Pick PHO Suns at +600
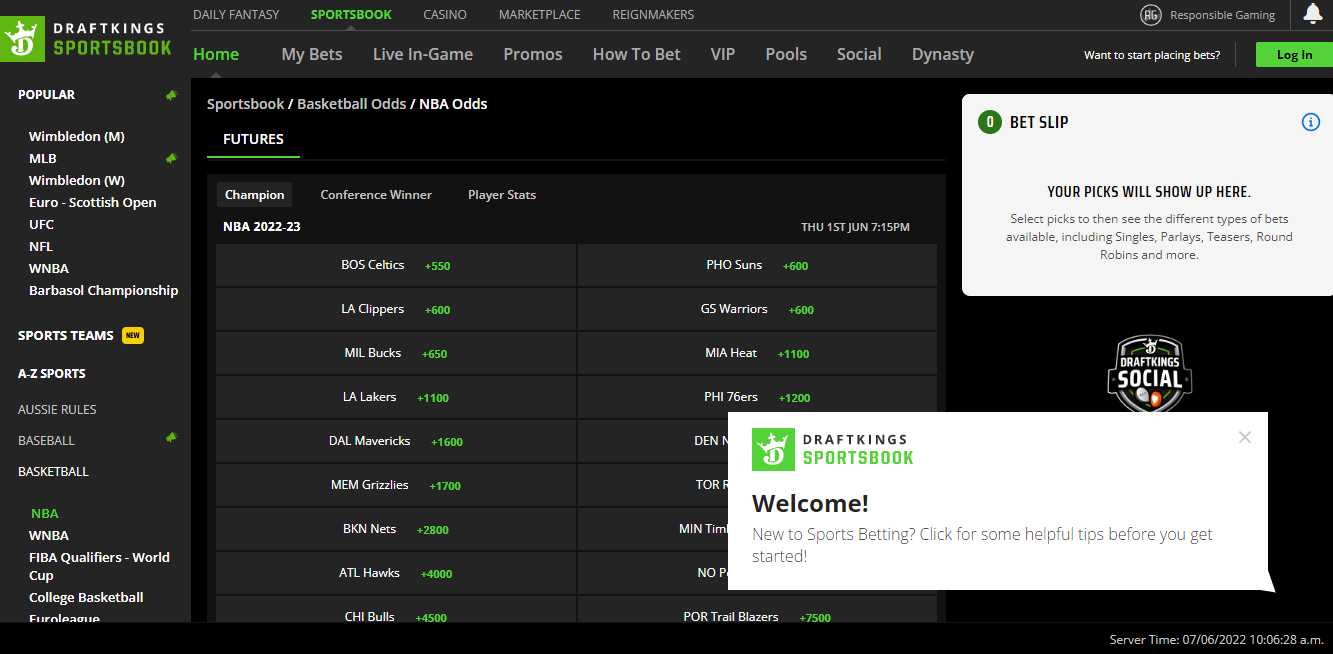The image size is (1333, 654). [x=757, y=266]
